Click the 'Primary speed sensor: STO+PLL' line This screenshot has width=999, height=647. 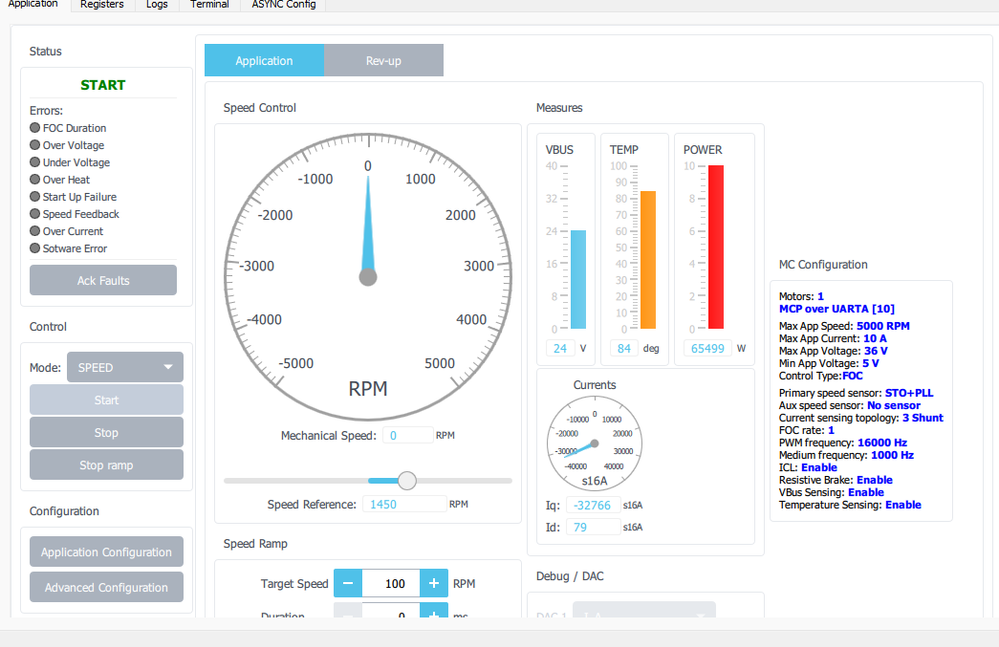tap(856, 393)
